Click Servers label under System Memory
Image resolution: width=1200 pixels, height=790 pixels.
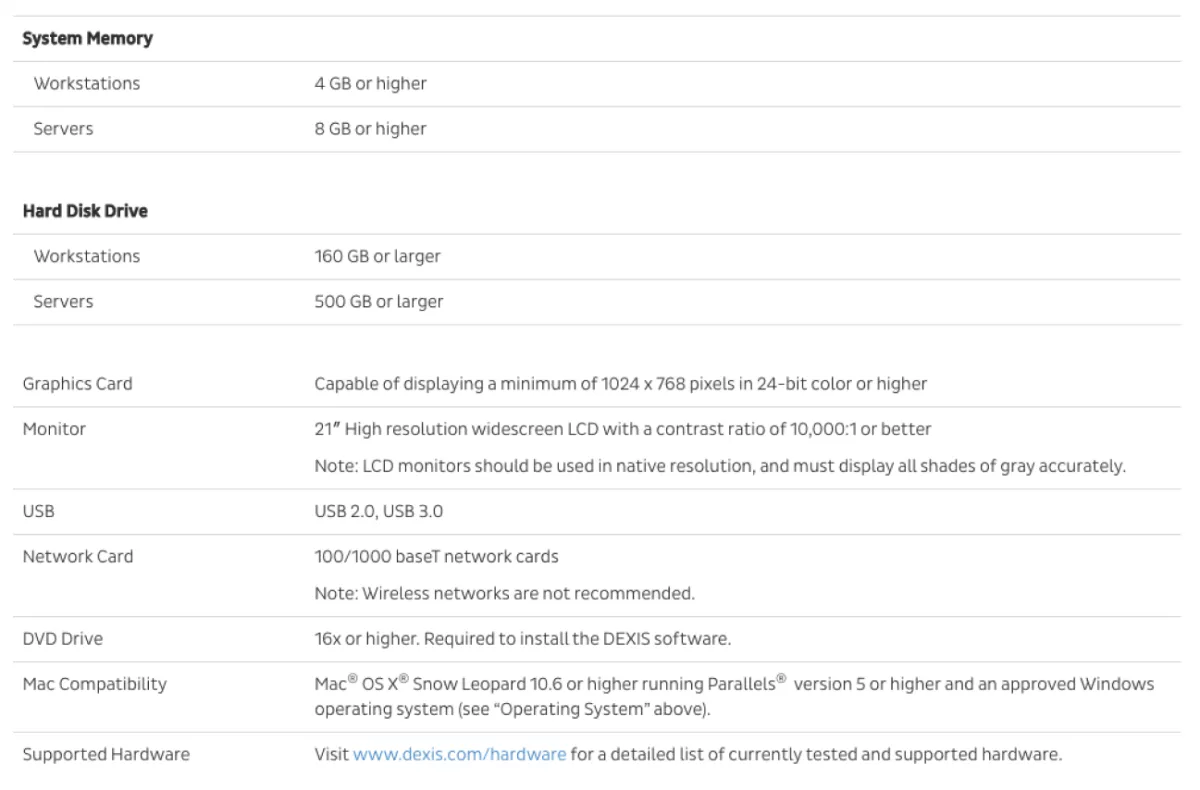tap(64, 129)
